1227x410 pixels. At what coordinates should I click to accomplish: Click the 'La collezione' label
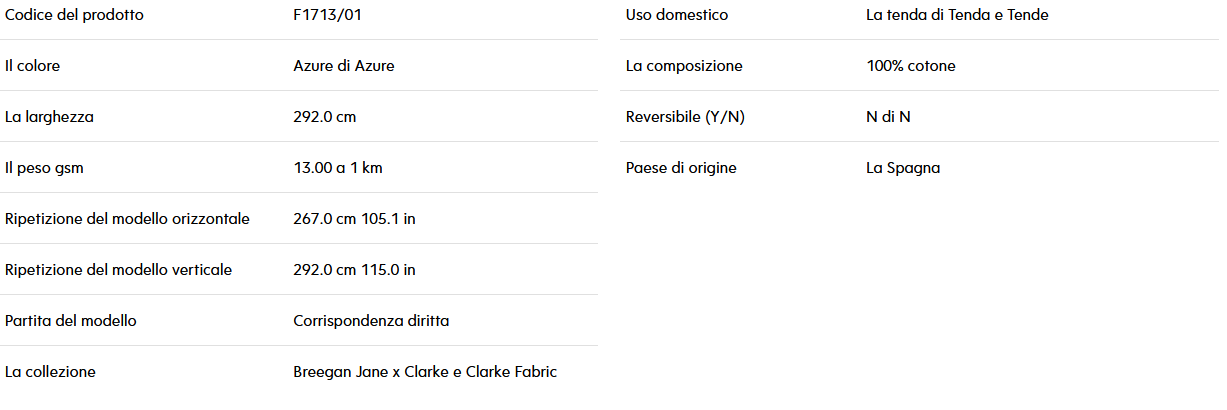click(50, 372)
